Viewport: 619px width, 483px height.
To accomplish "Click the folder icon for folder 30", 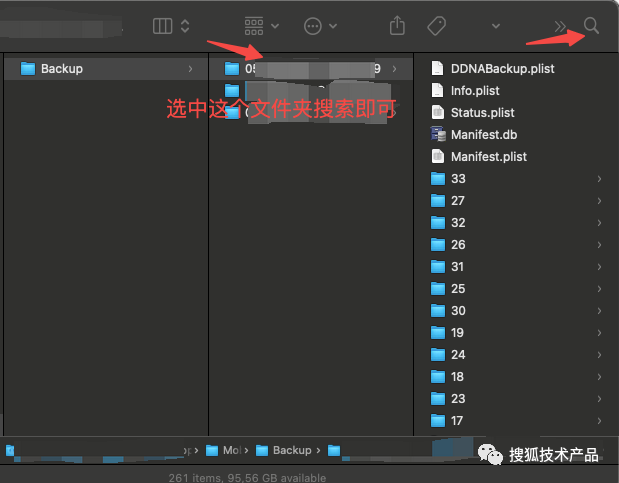I will (x=438, y=310).
